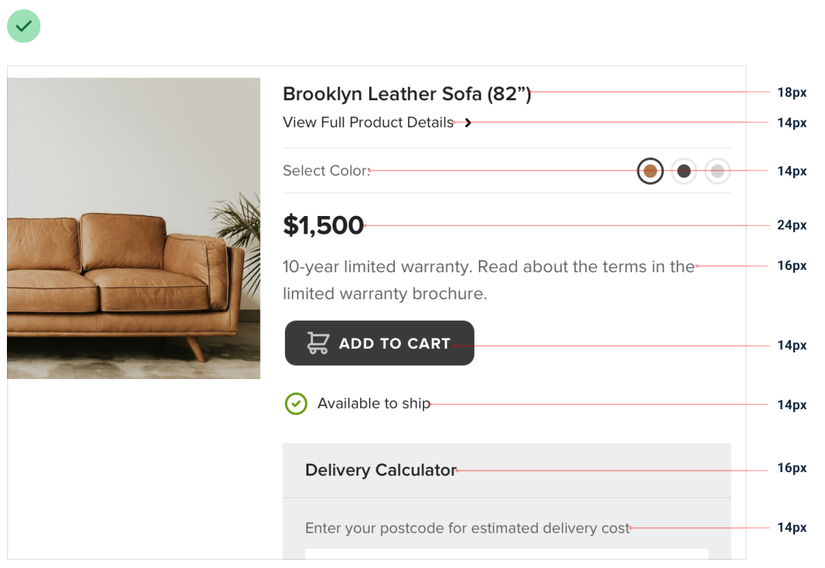Click the Select Color label

(326, 171)
